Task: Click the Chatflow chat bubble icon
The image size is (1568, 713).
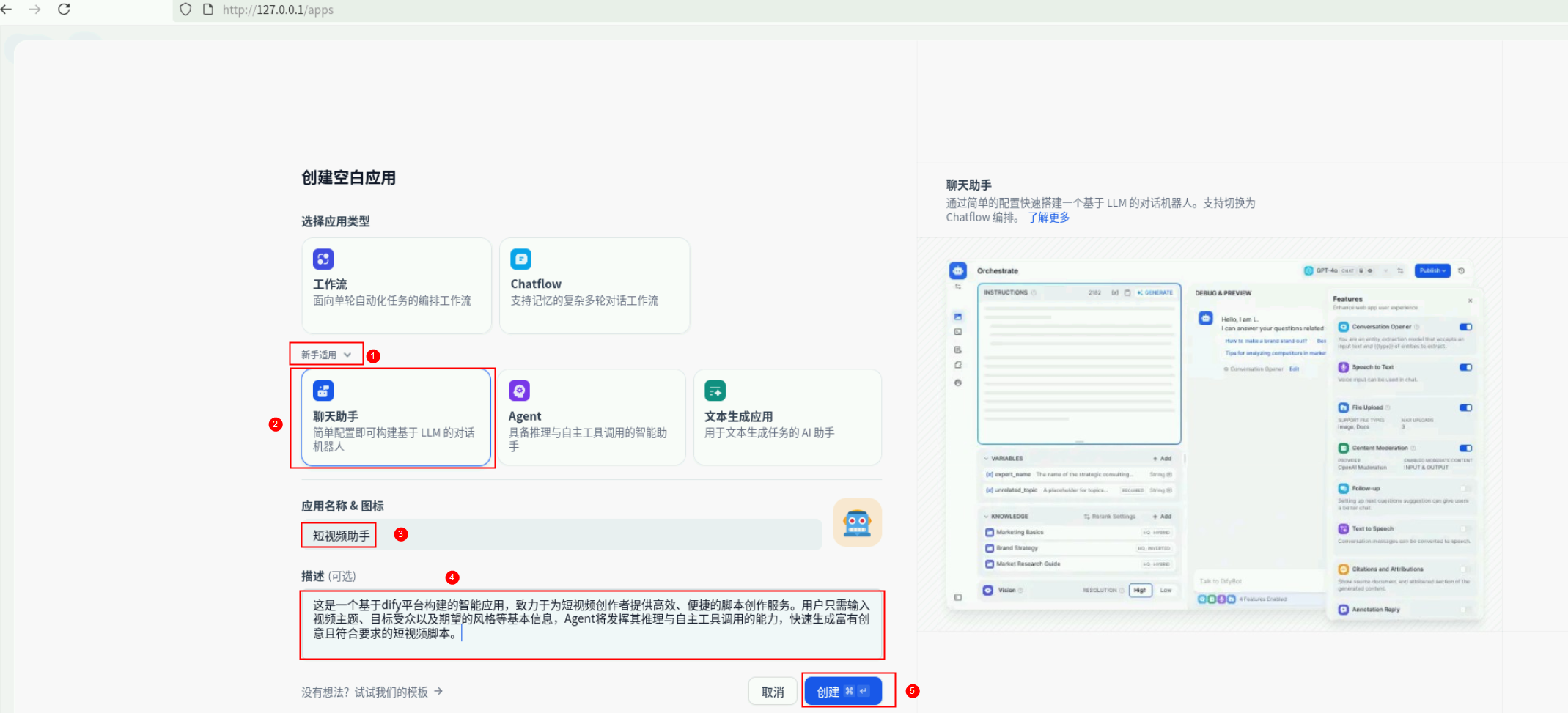Action: (520, 259)
